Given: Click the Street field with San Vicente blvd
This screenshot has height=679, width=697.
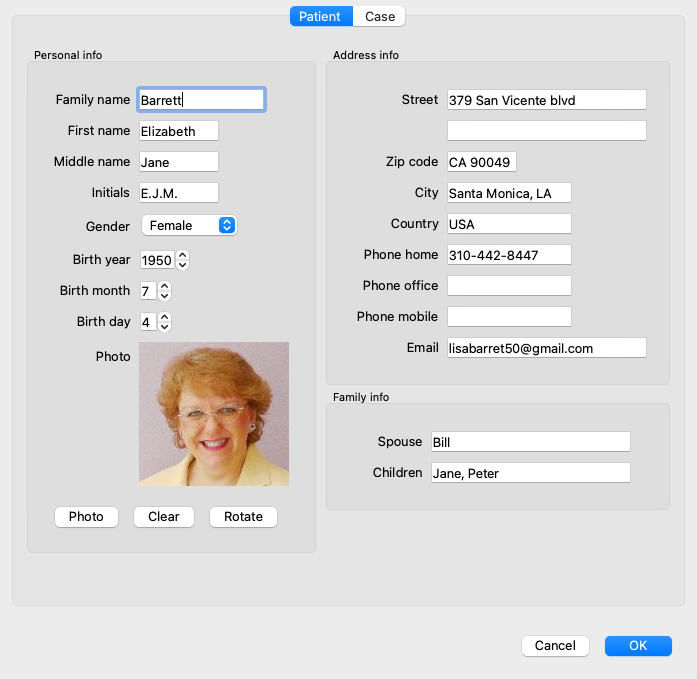Looking at the screenshot, I should point(547,100).
